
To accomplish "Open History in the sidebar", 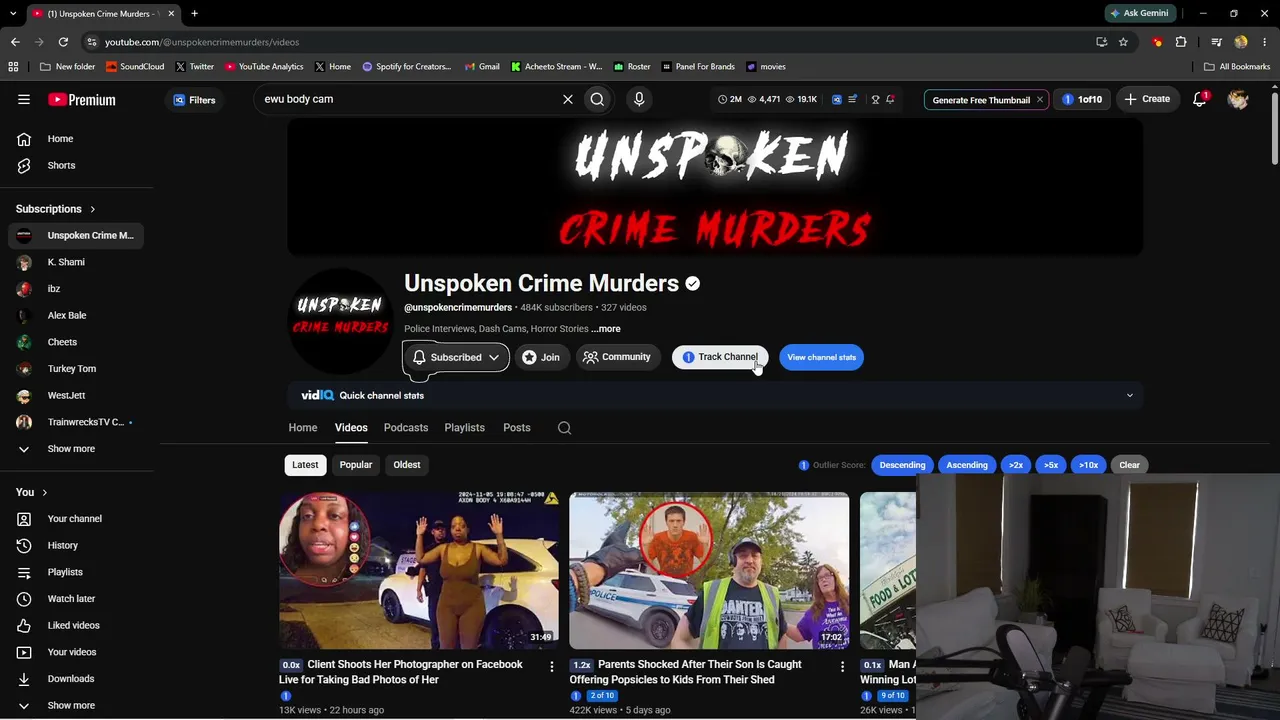I will pos(75,545).
